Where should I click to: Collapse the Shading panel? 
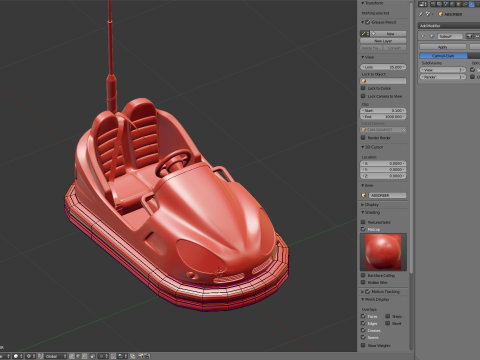point(363,212)
